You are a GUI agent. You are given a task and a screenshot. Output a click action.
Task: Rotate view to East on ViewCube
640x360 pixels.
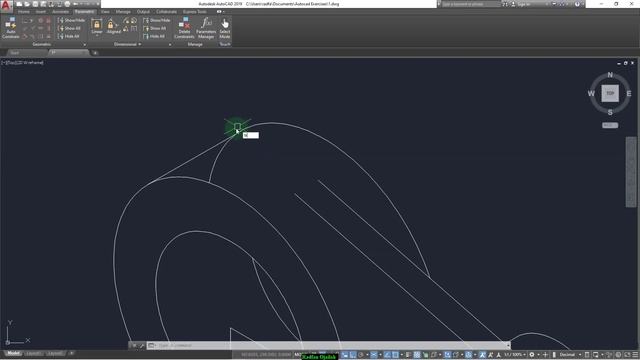tap(629, 93)
